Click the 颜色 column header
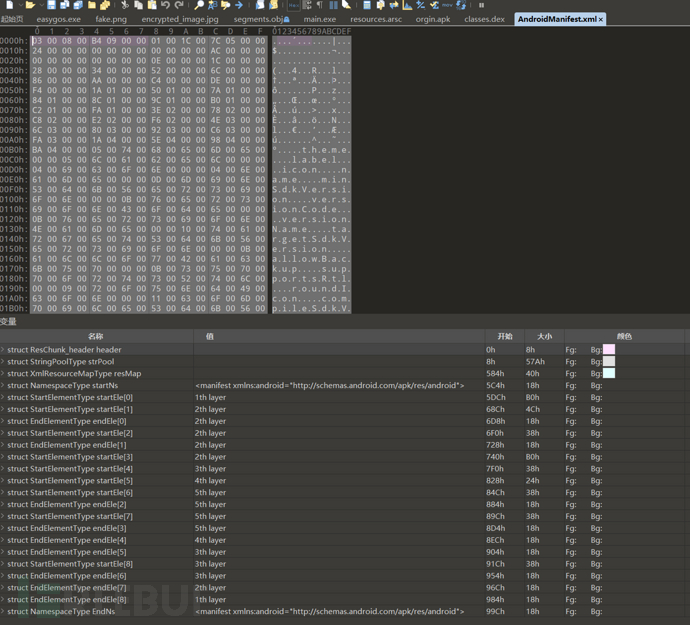690x625 pixels. (624, 336)
